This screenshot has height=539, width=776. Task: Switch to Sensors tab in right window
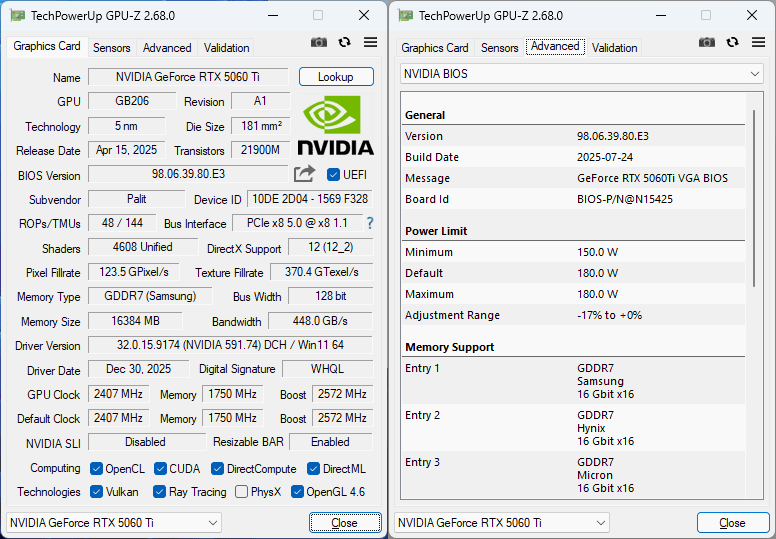coord(499,48)
